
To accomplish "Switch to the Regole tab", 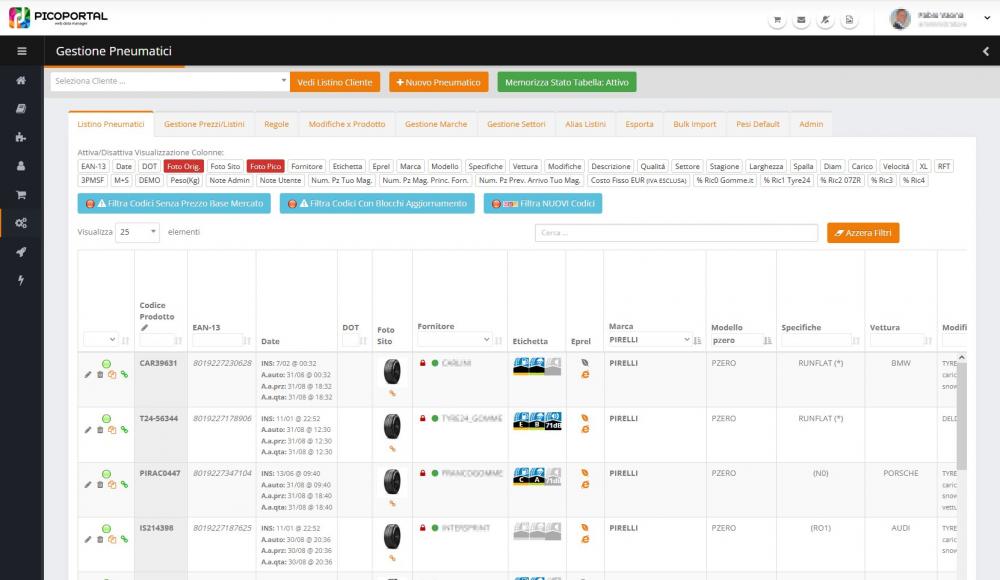I will [276, 124].
